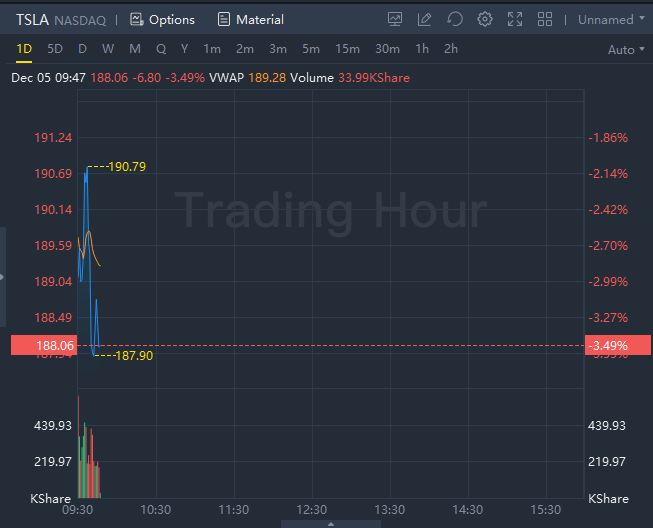Select the 1D timeframe tab
Screen dimensions: 653x528
[24, 49]
